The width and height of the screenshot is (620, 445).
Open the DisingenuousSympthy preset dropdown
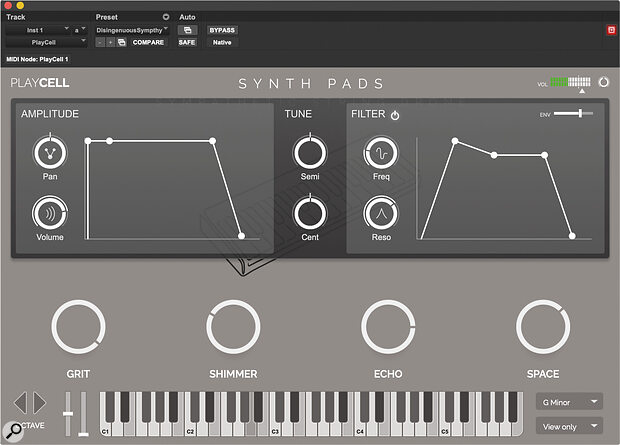(132, 30)
